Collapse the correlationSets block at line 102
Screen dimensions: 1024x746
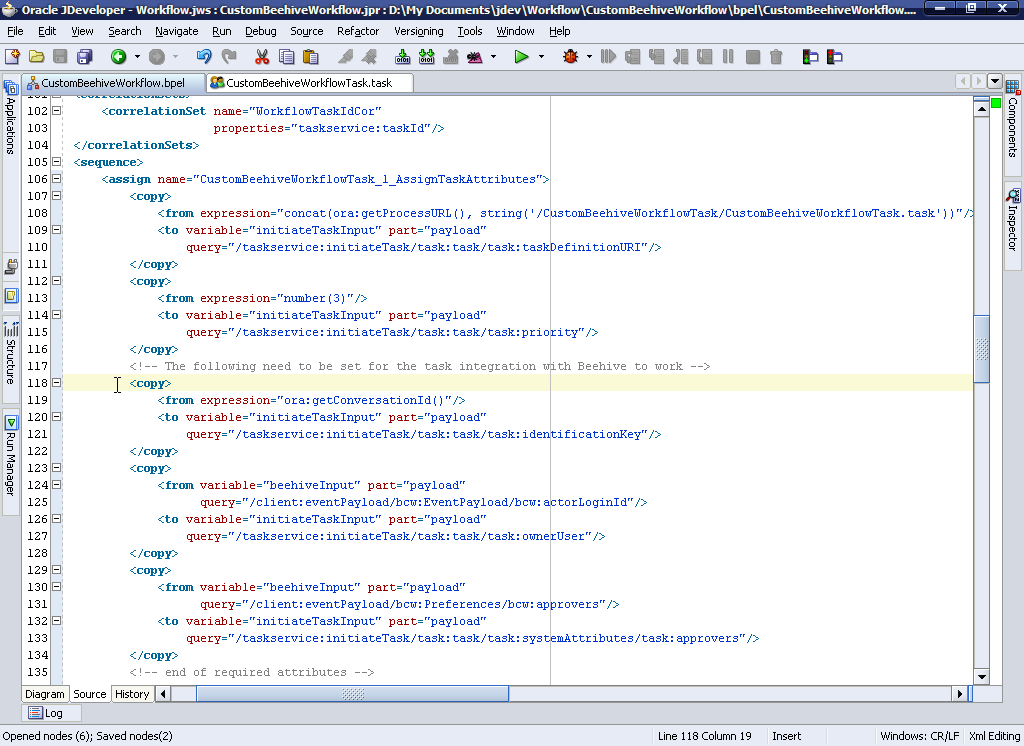pyautogui.click(x=56, y=110)
